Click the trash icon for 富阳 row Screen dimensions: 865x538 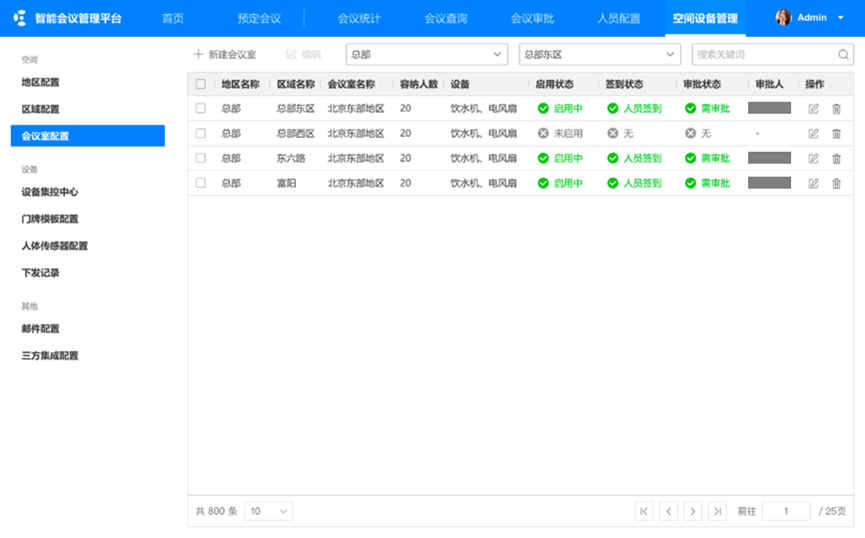point(837,184)
